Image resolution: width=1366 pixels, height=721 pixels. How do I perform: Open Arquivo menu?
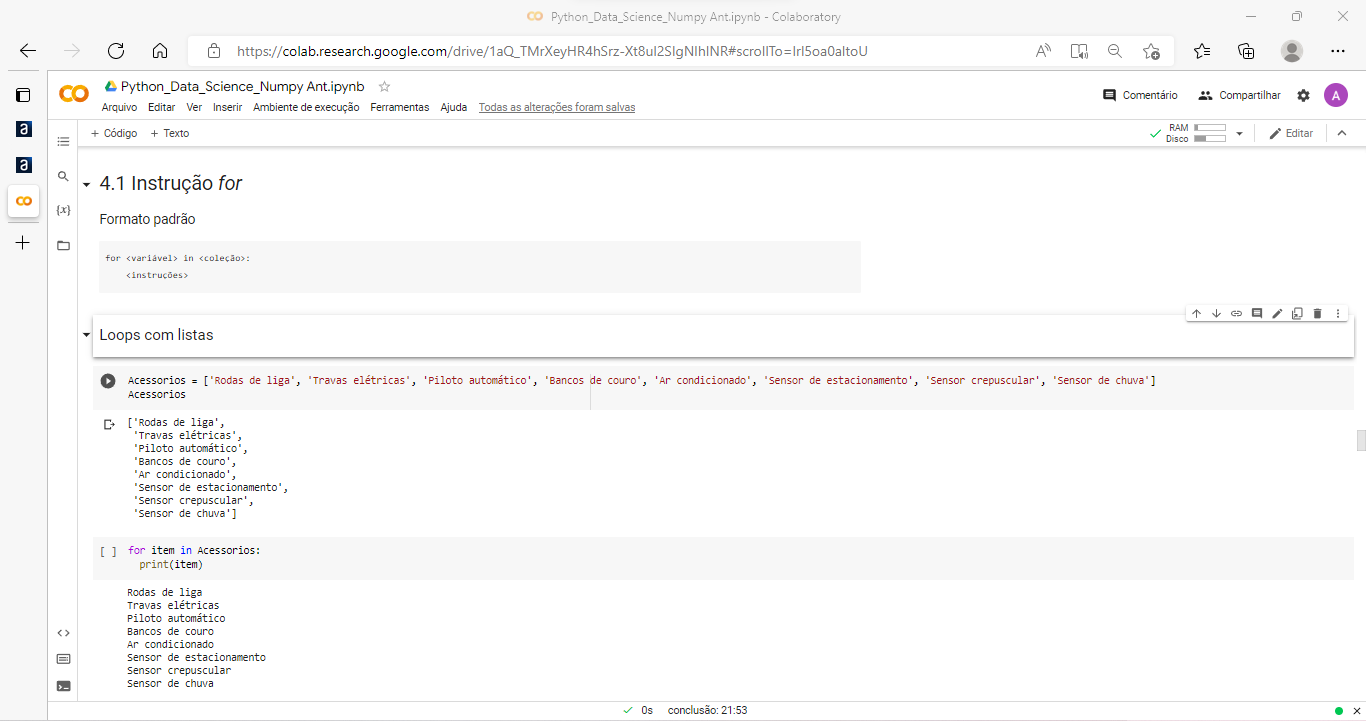[x=120, y=107]
